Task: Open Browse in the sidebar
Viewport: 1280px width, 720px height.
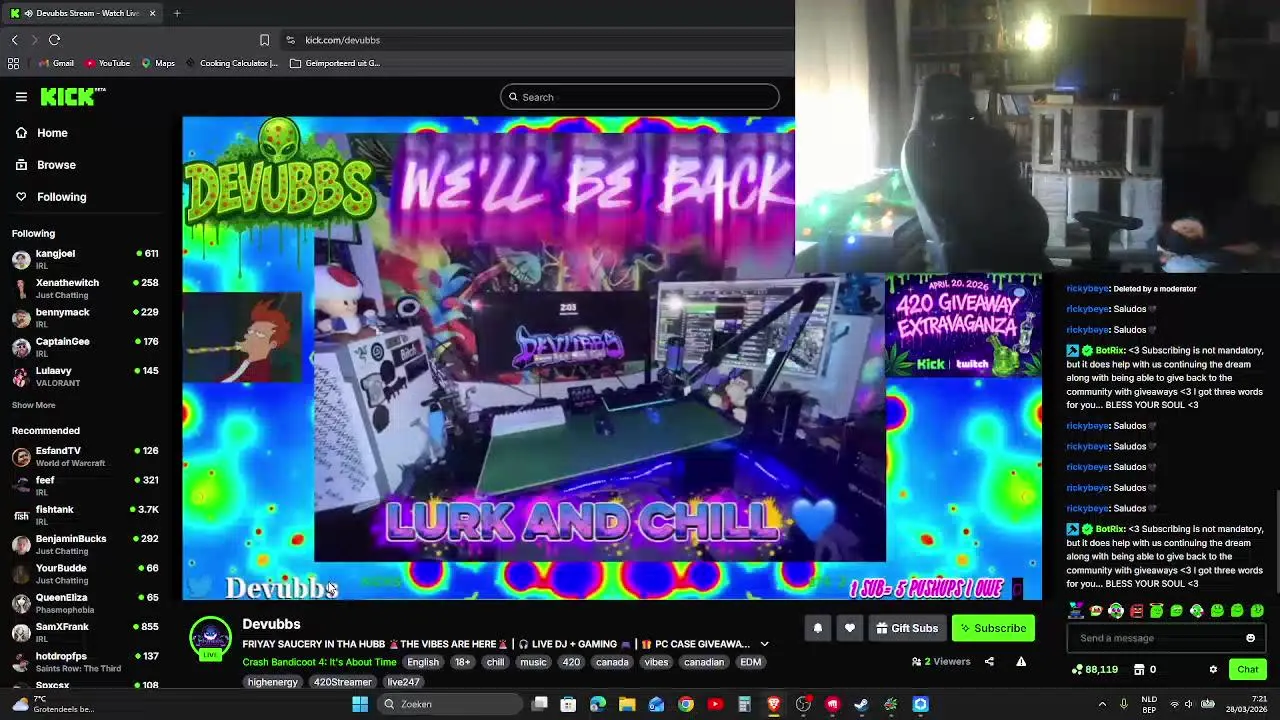Action: point(85,165)
